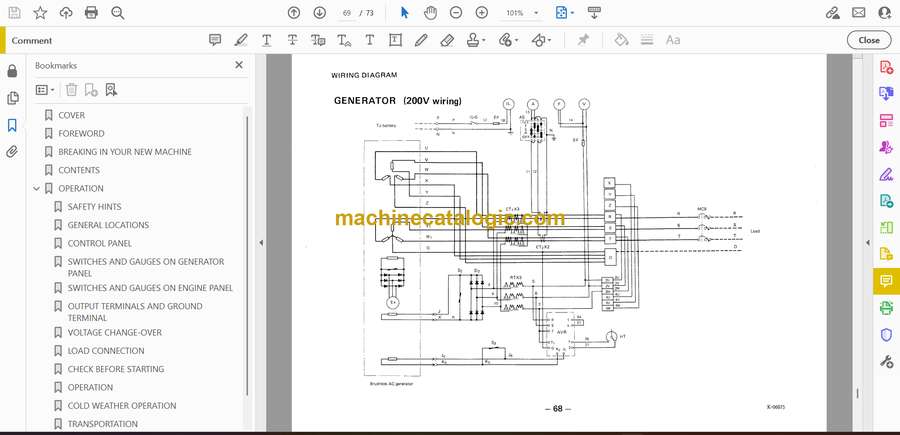Choose the pencil drawing tool
The image size is (900, 435).
point(421,40)
